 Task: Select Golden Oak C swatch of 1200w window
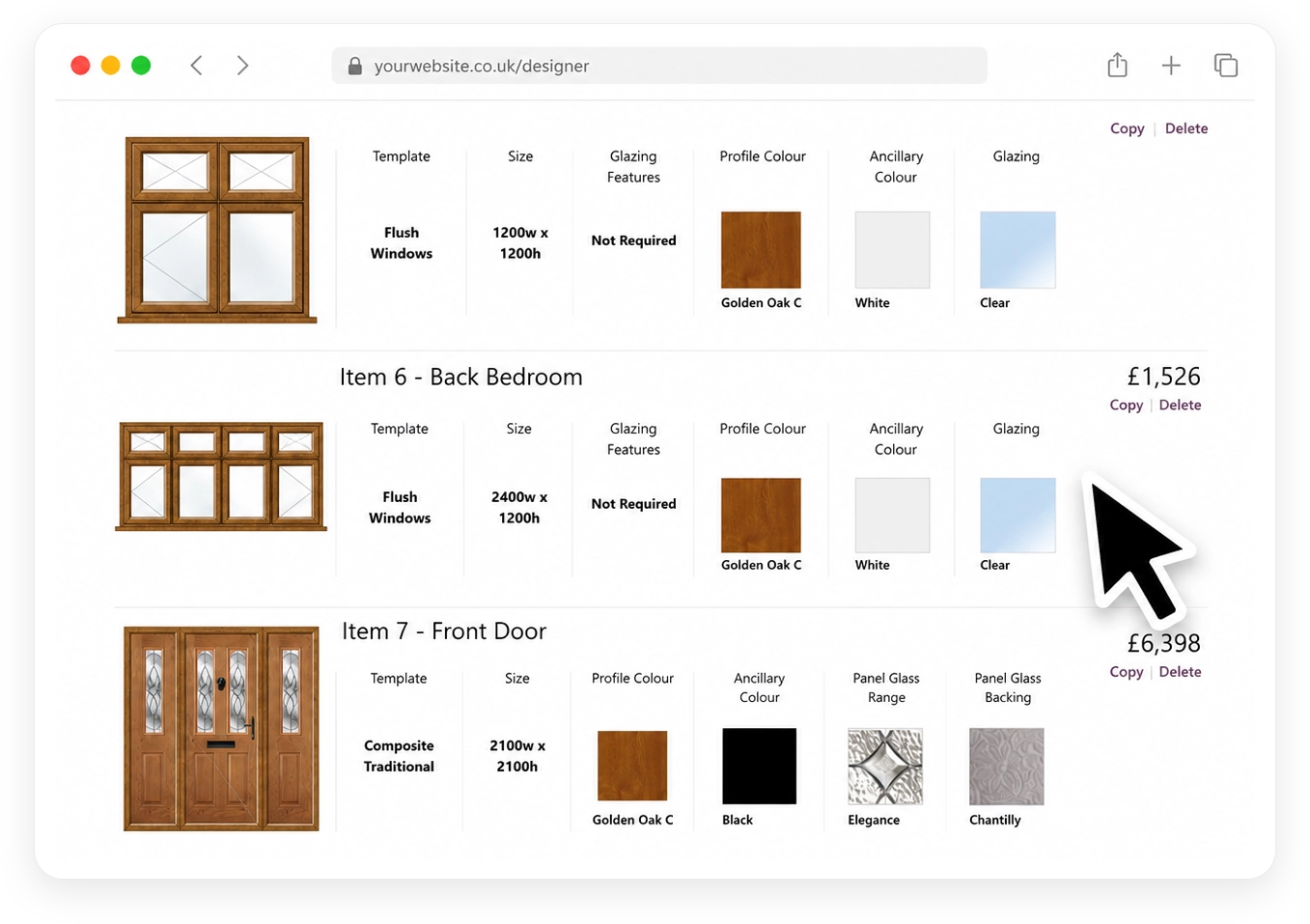[761, 250]
